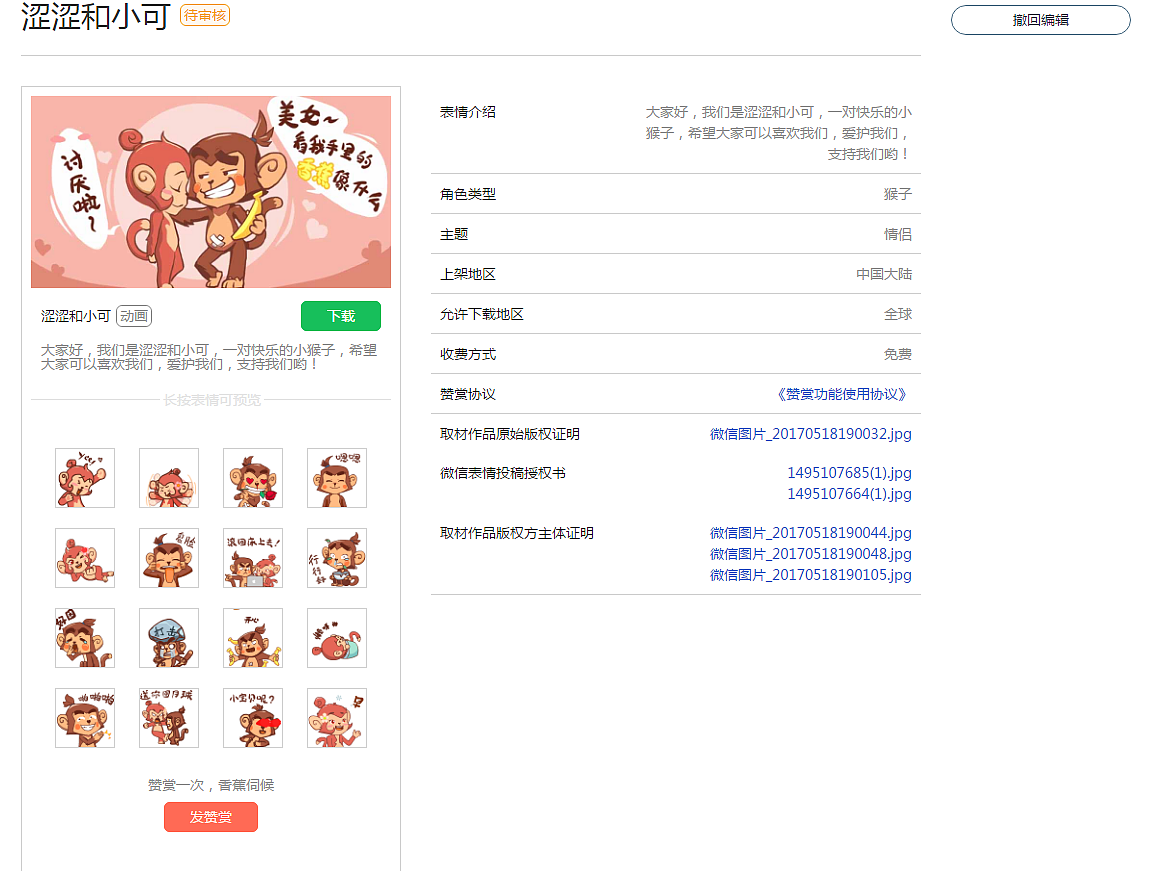
Task: Click the 撤回编辑 withdraw-edit button
Action: pyautogui.click(x=1041, y=20)
